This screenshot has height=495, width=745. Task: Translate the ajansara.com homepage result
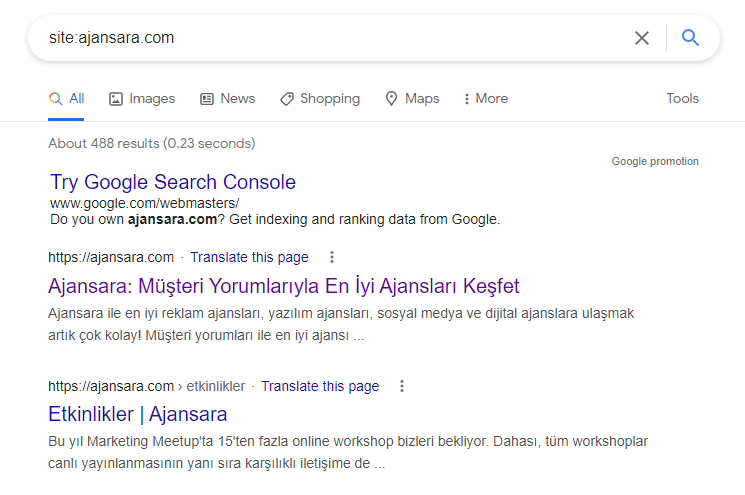(x=249, y=257)
